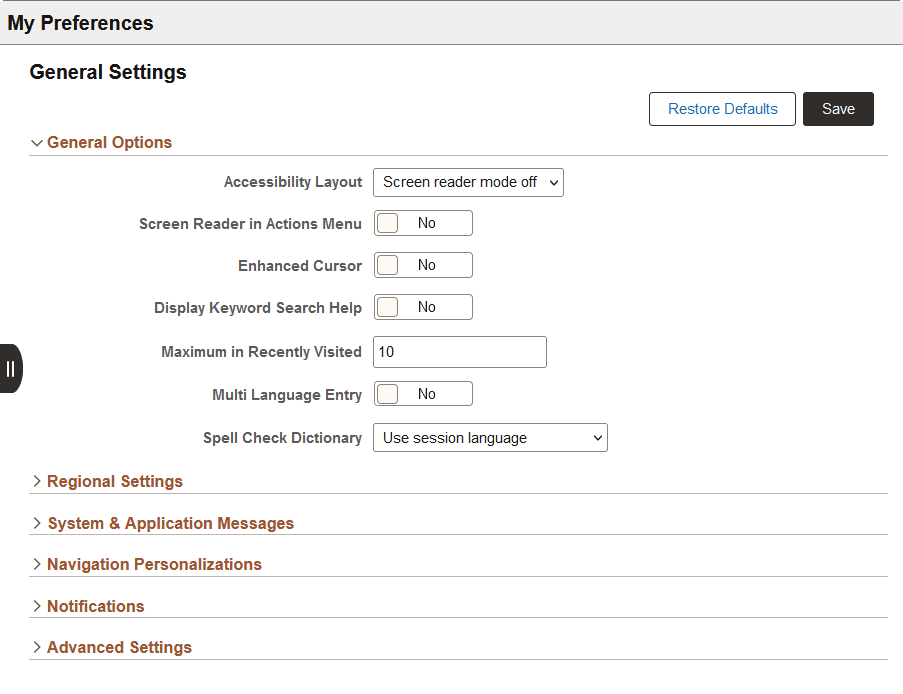
Task: Toggle Screen Reader in Actions Menu
Action: coord(423,223)
